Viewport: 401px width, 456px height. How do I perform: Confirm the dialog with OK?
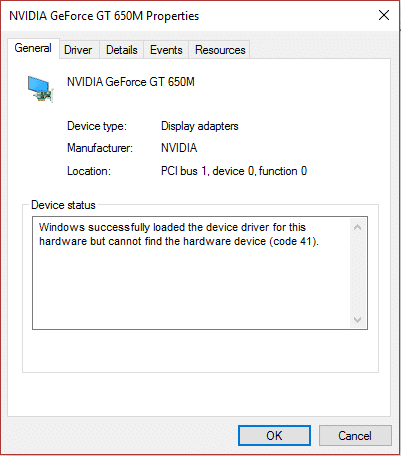coord(274,436)
